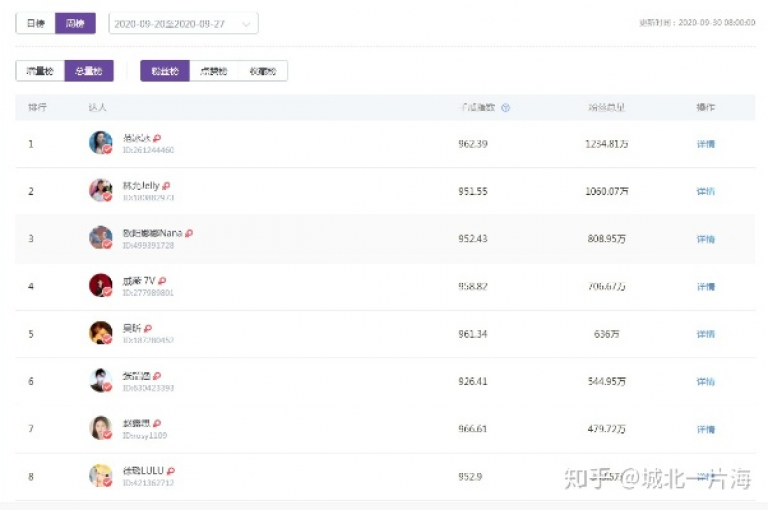Open avatar of rank 6 creator
Screen dimensions: 768x510
click(101, 380)
